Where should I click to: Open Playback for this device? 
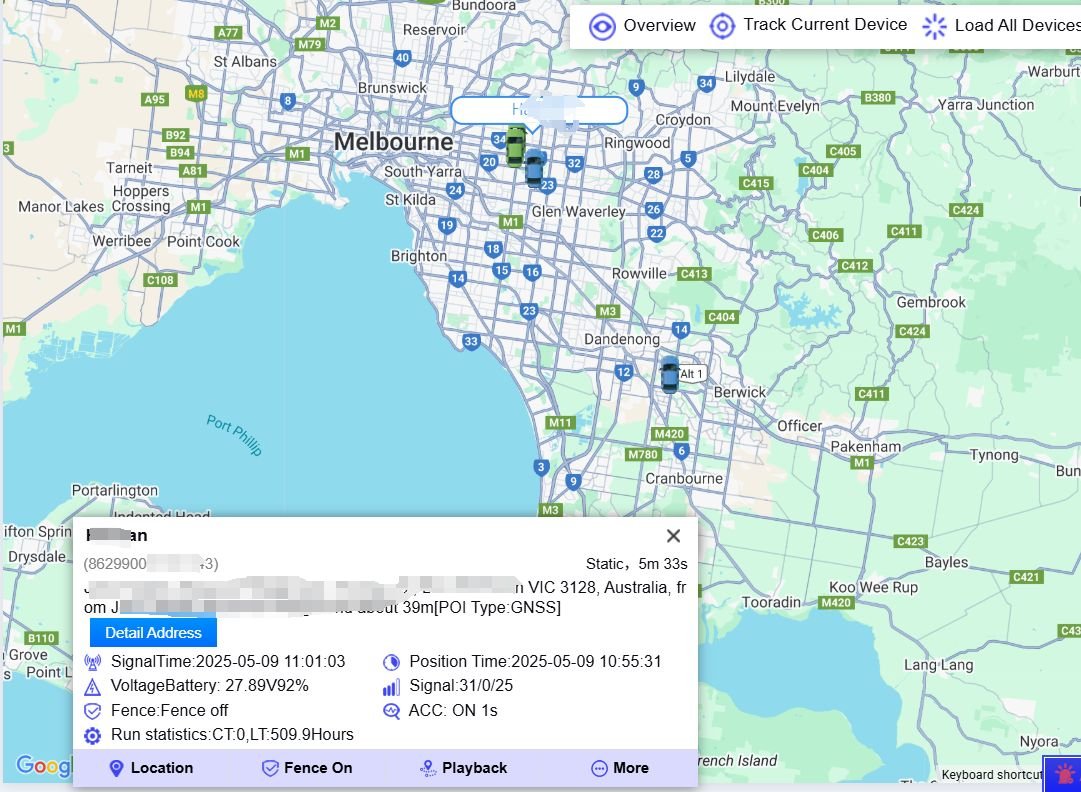tap(464, 768)
